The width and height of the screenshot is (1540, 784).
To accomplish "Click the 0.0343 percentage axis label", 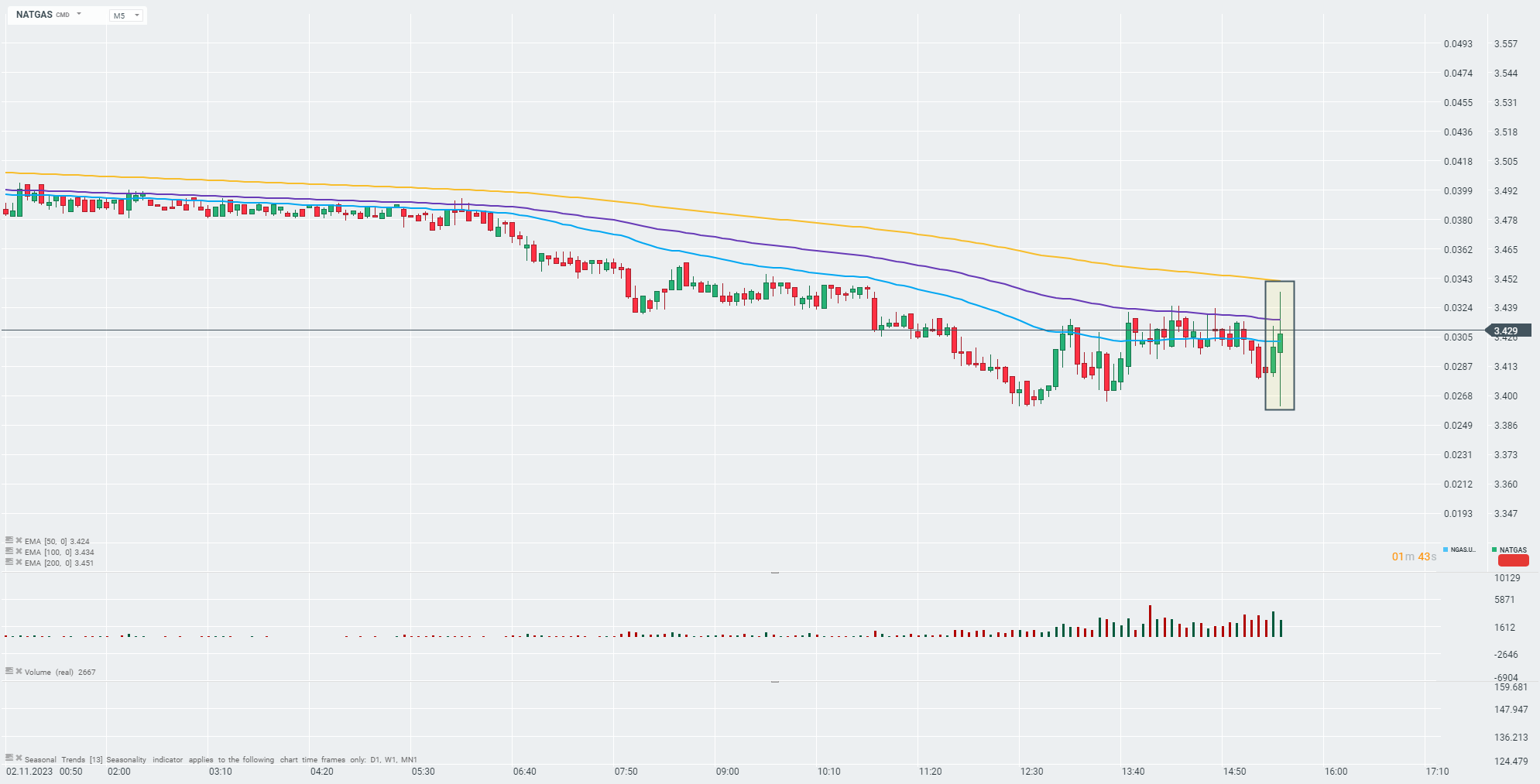I will tap(1458, 279).
